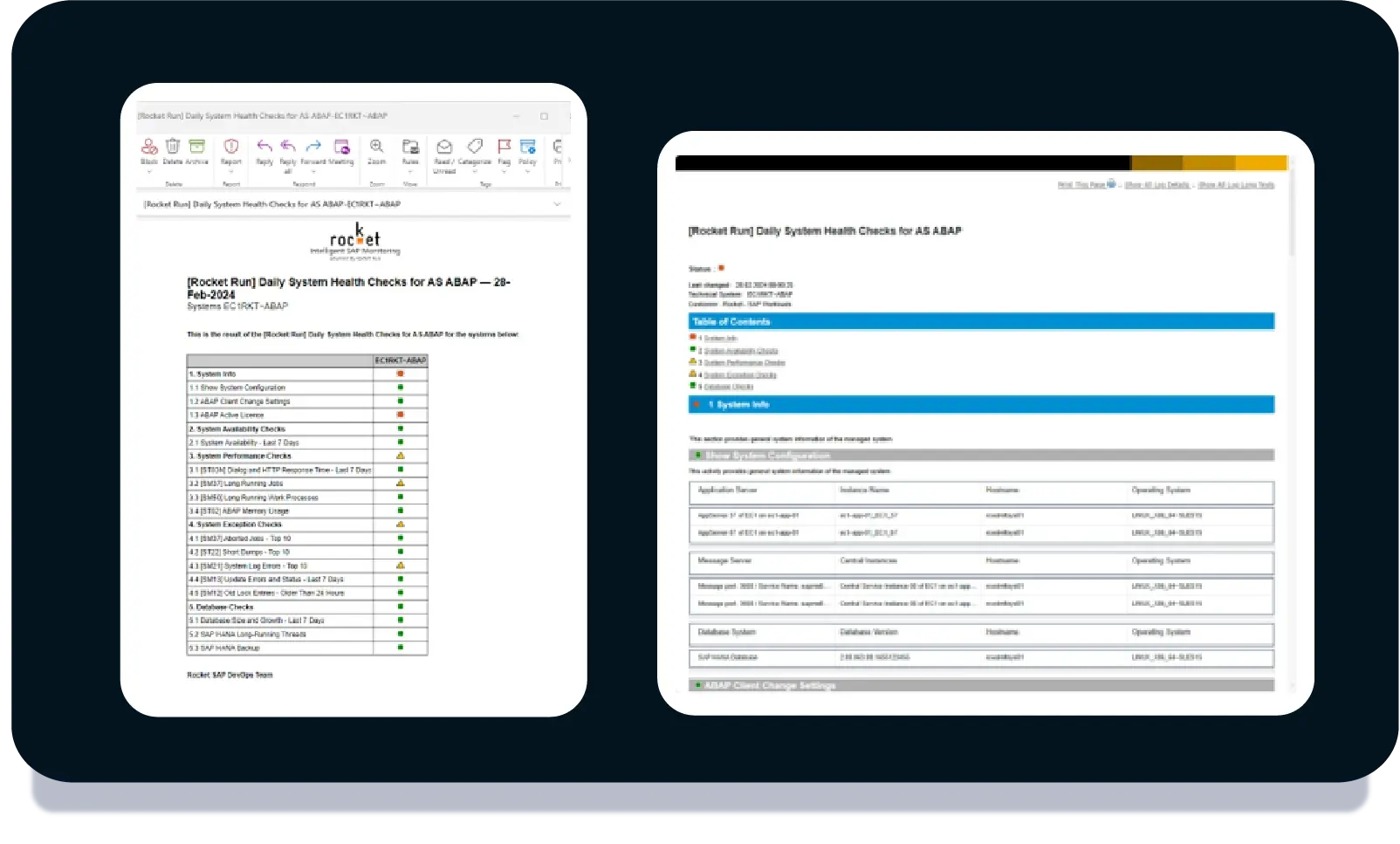Click the red status icon beside Status label
The height and width of the screenshot is (844, 1400).
pyautogui.click(x=722, y=268)
